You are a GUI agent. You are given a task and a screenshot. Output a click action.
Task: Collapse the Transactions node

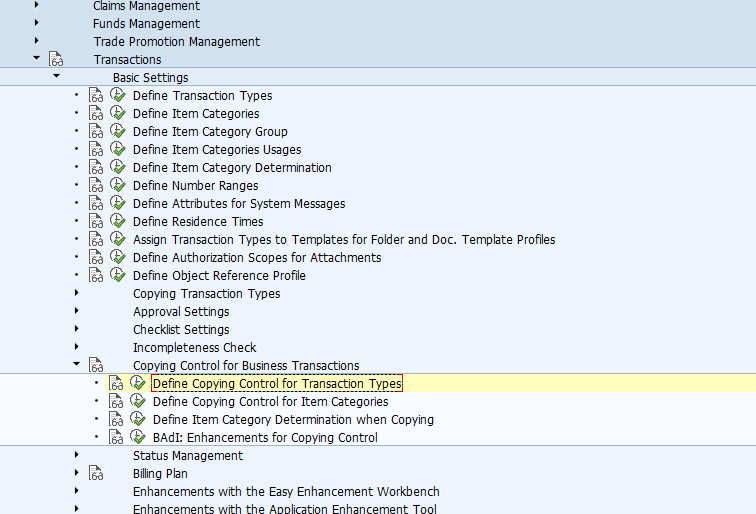(x=37, y=58)
